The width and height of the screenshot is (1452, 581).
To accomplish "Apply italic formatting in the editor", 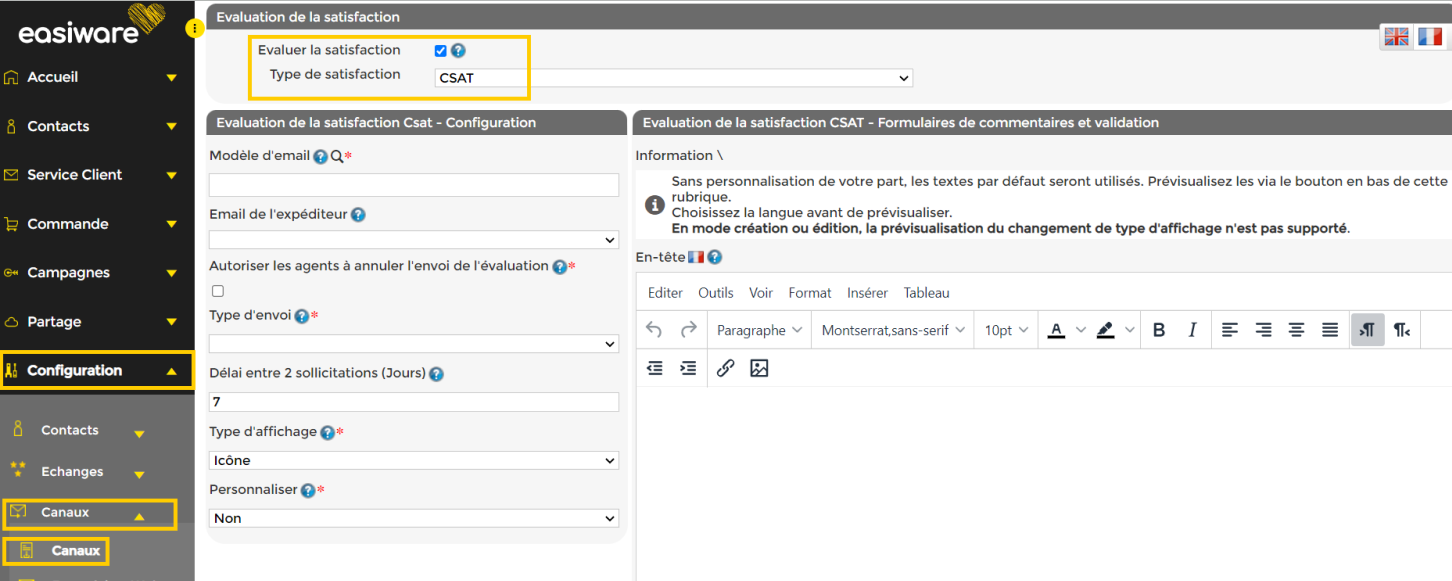I will tap(1192, 330).
